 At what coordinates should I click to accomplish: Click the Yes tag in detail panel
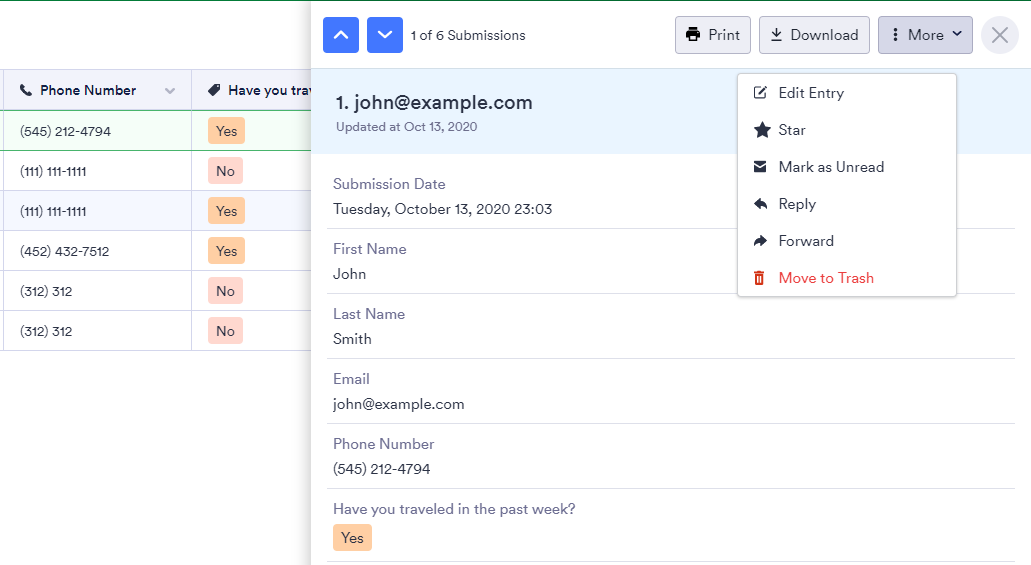tap(352, 538)
